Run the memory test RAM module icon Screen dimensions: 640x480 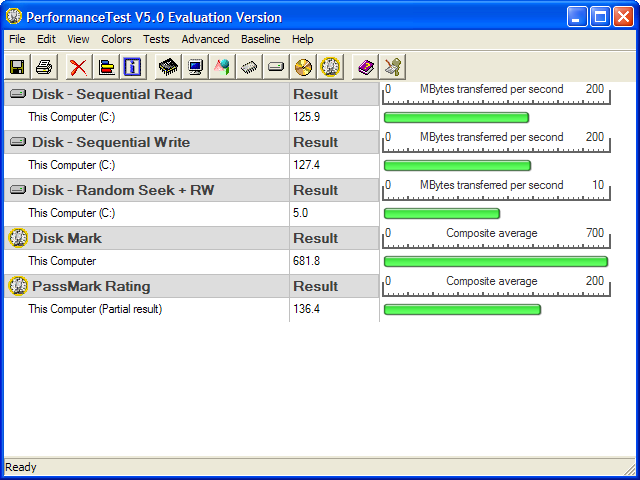[x=249, y=67]
